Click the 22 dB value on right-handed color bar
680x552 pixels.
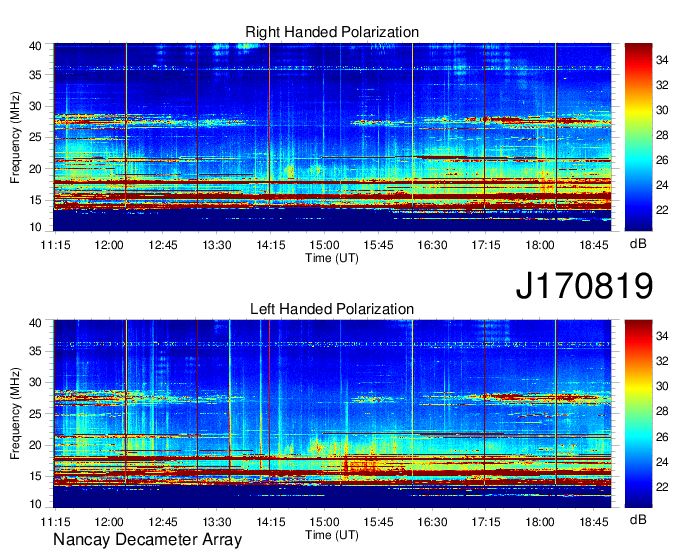662,210
